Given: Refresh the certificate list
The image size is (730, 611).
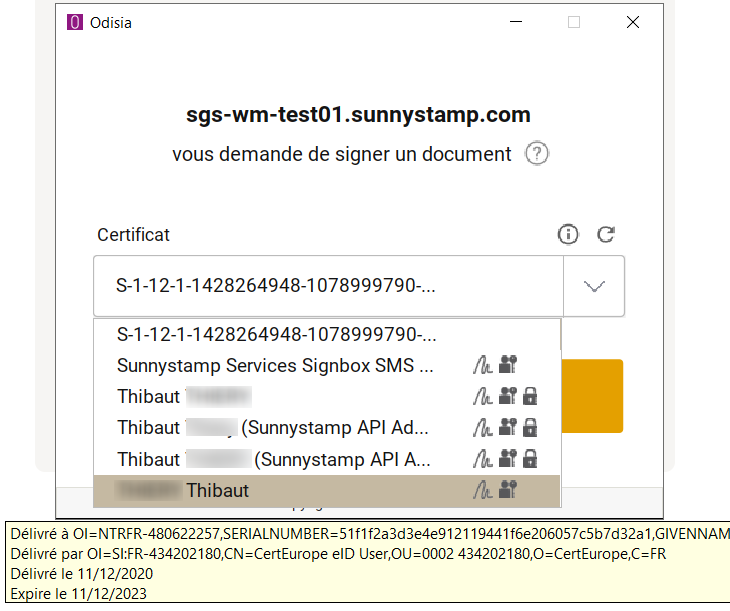Looking at the screenshot, I should click(605, 235).
